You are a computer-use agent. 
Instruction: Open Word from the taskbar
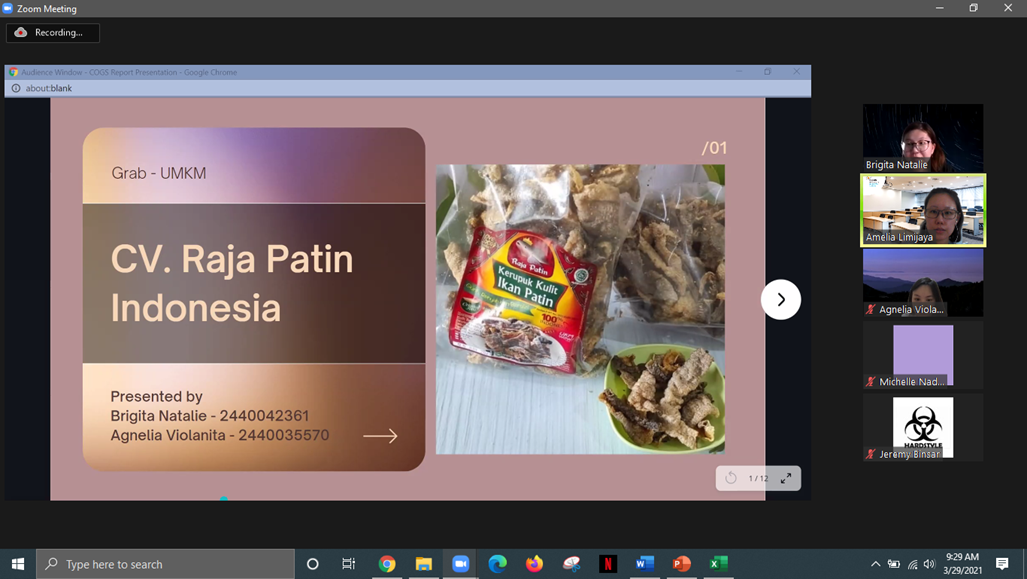pyautogui.click(x=645, y=564)
